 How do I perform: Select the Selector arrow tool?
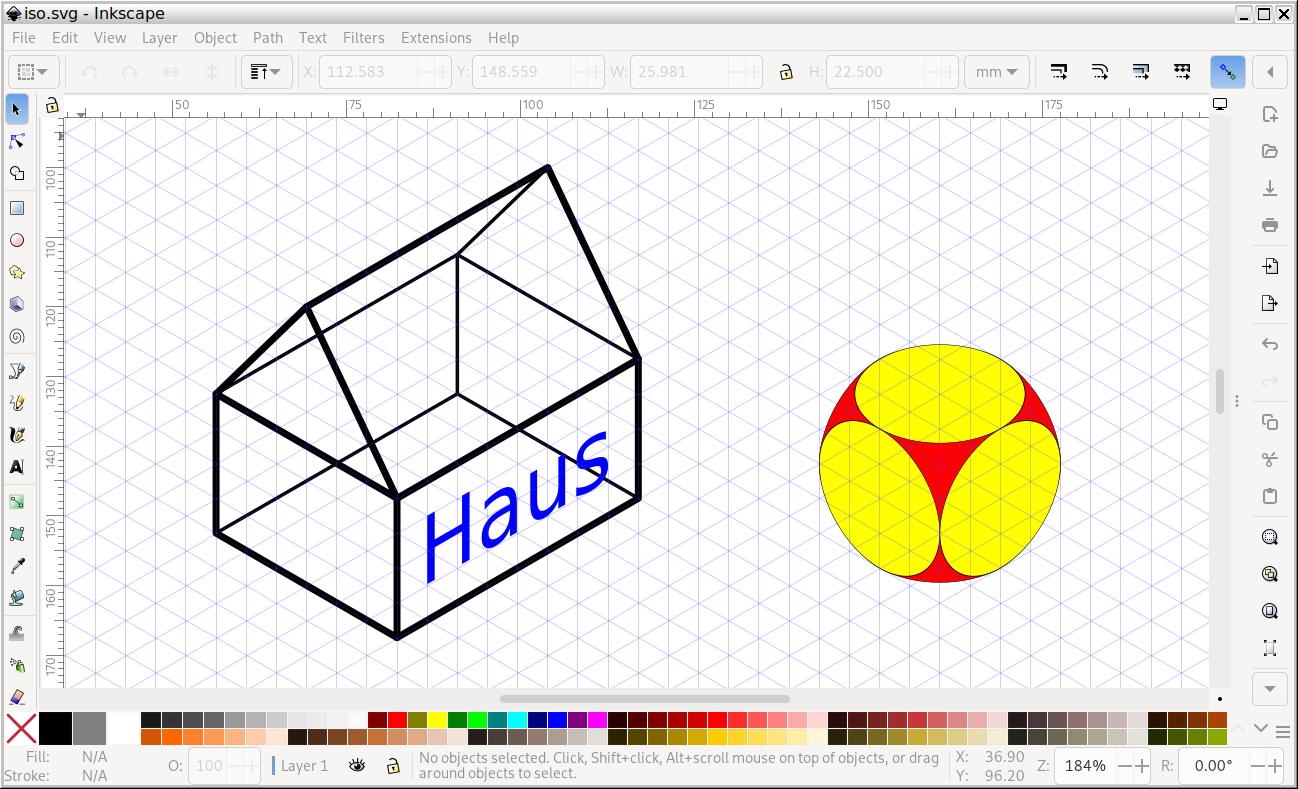click(x=16, y=109)
